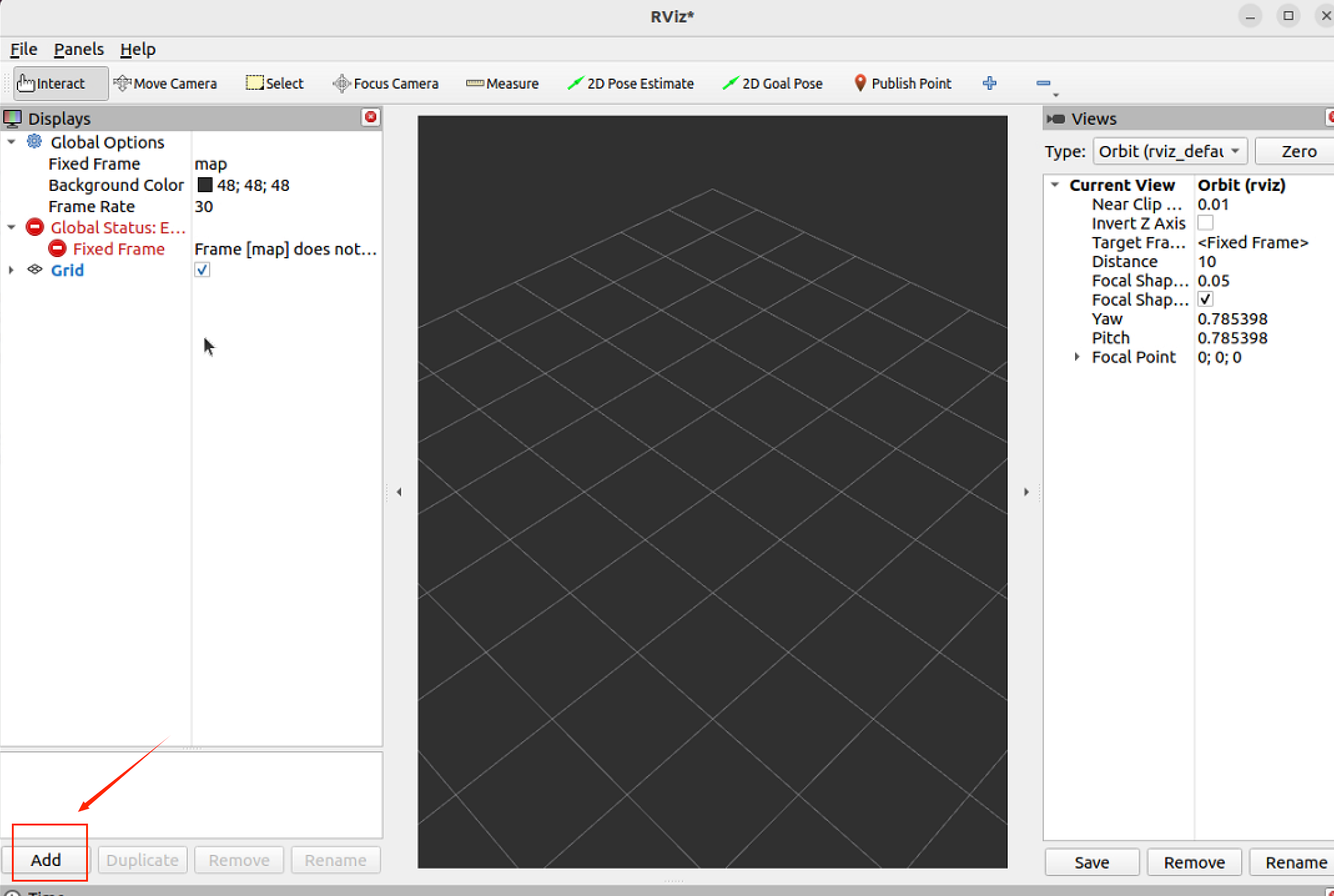
Task: Click the Focus Camera tool
Action: point(386,84)
